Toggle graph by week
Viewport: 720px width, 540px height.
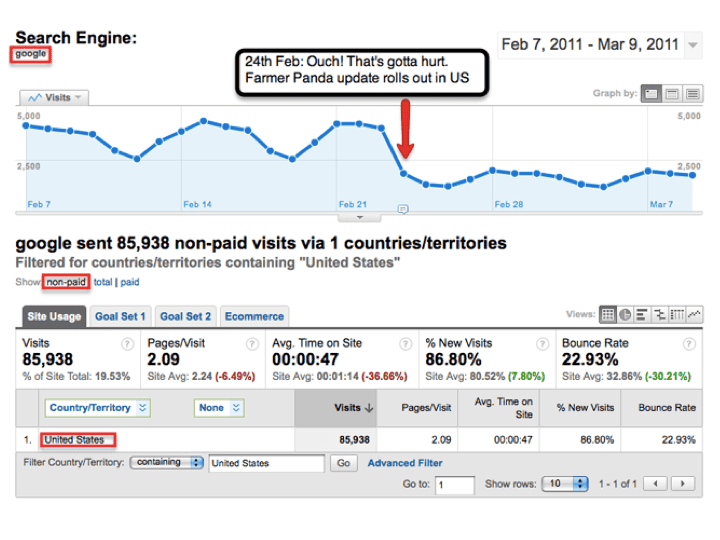point(671,94)
